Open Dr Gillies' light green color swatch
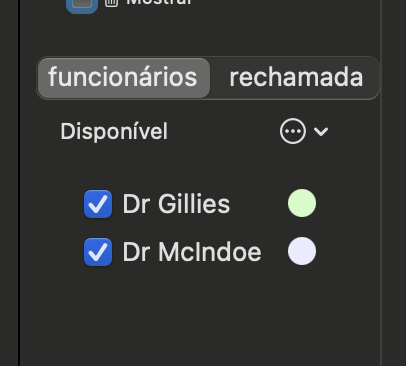This screenshot has height=366, width=406. coord(302,203)
